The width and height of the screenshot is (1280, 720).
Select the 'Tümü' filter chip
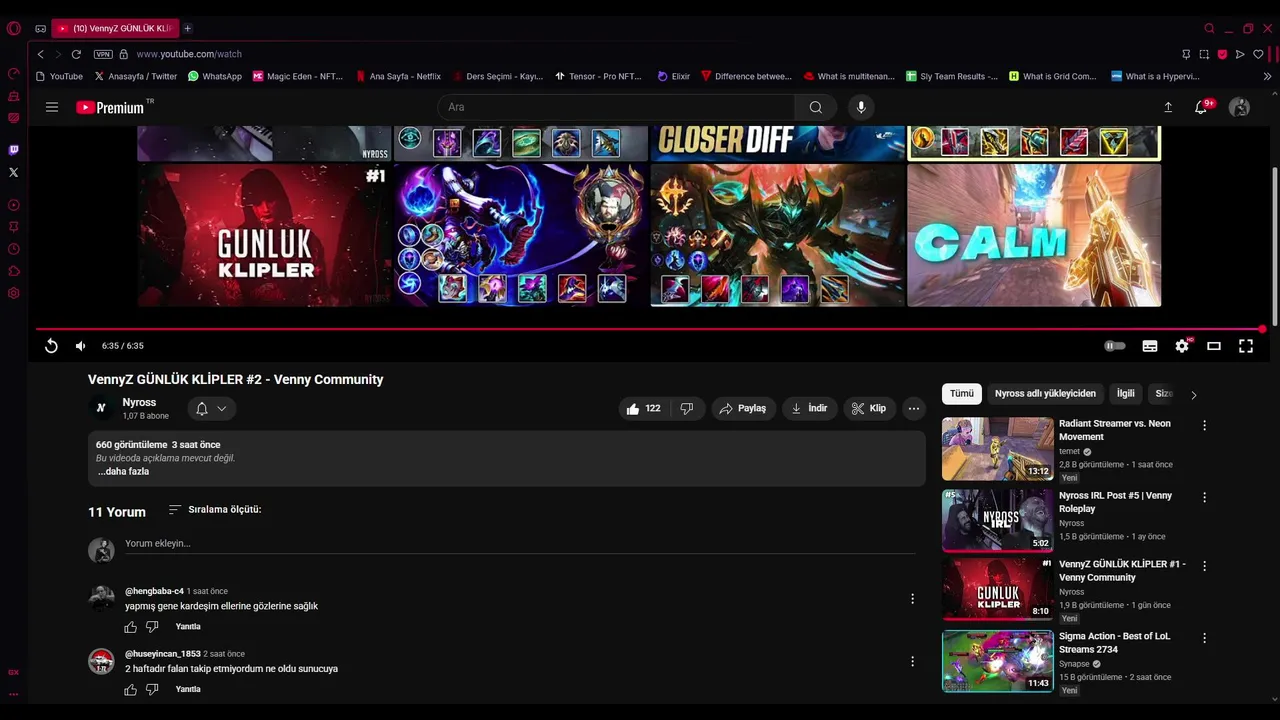point(962,394)
